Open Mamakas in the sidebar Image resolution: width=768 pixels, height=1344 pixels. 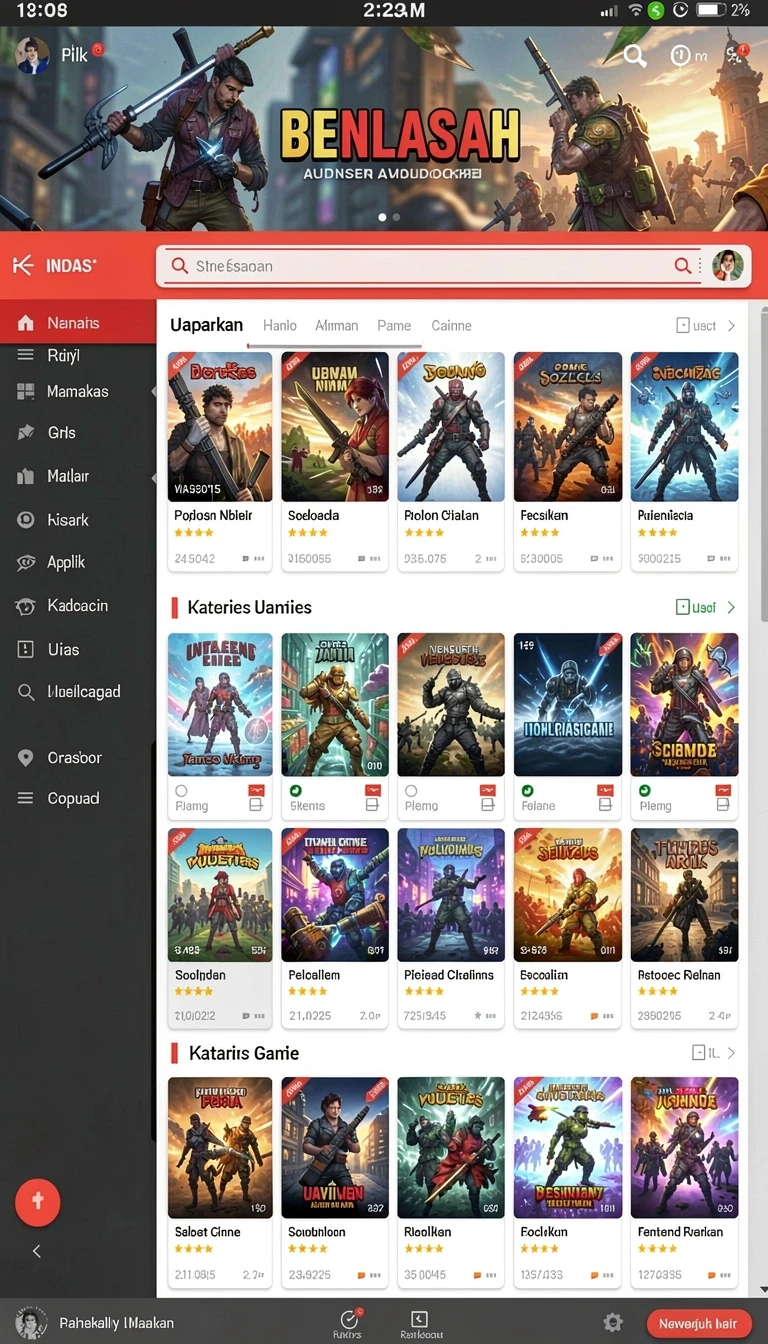point(78,391)
